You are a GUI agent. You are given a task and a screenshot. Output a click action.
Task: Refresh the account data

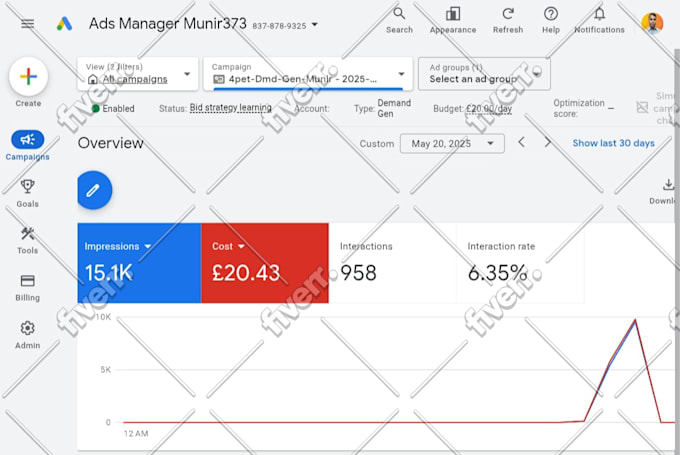pyautogui.click(x=508, y=20)
